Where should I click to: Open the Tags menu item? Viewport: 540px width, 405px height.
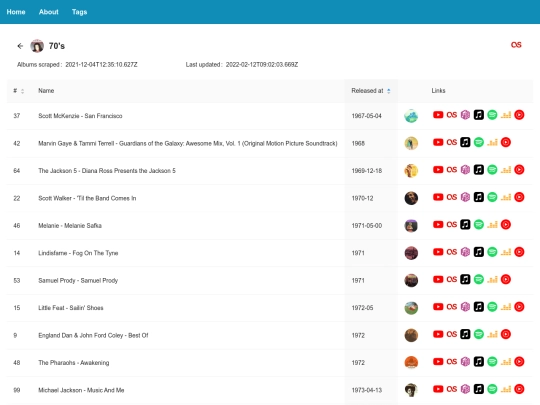[x=79, y=12]
